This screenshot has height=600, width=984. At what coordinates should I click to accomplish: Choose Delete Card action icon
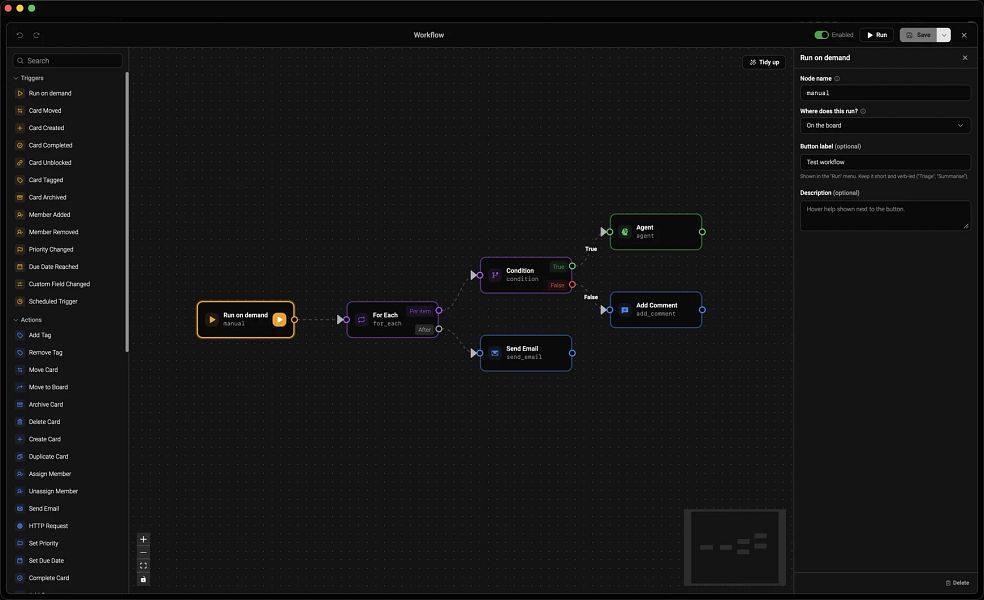tap(20, 422)
